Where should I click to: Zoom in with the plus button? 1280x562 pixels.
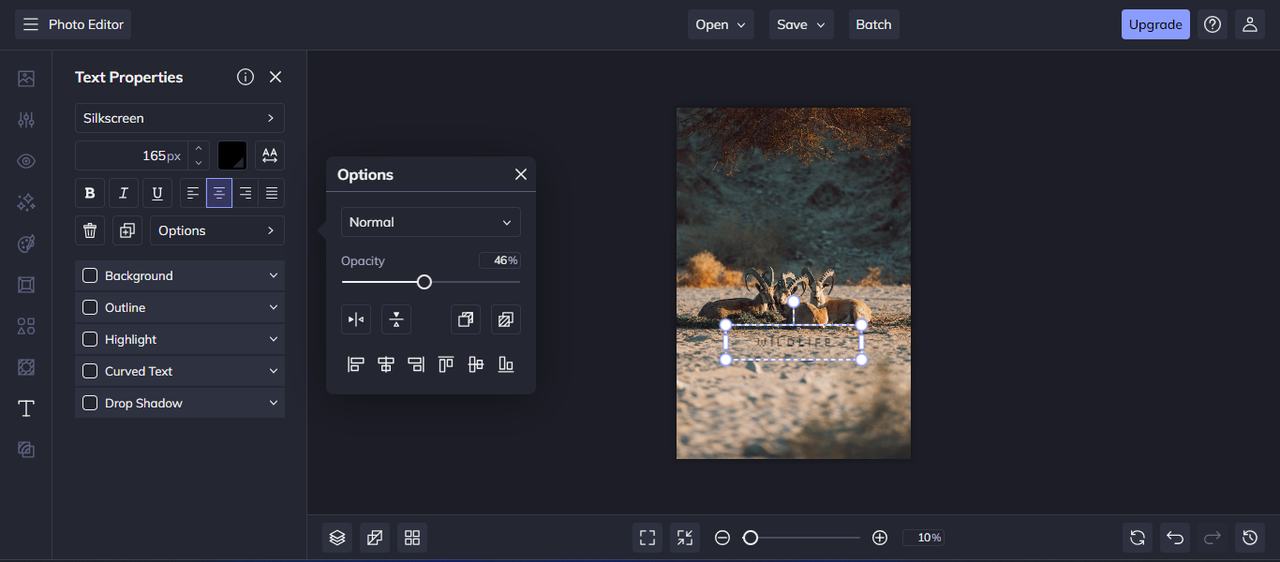(880, 538)
